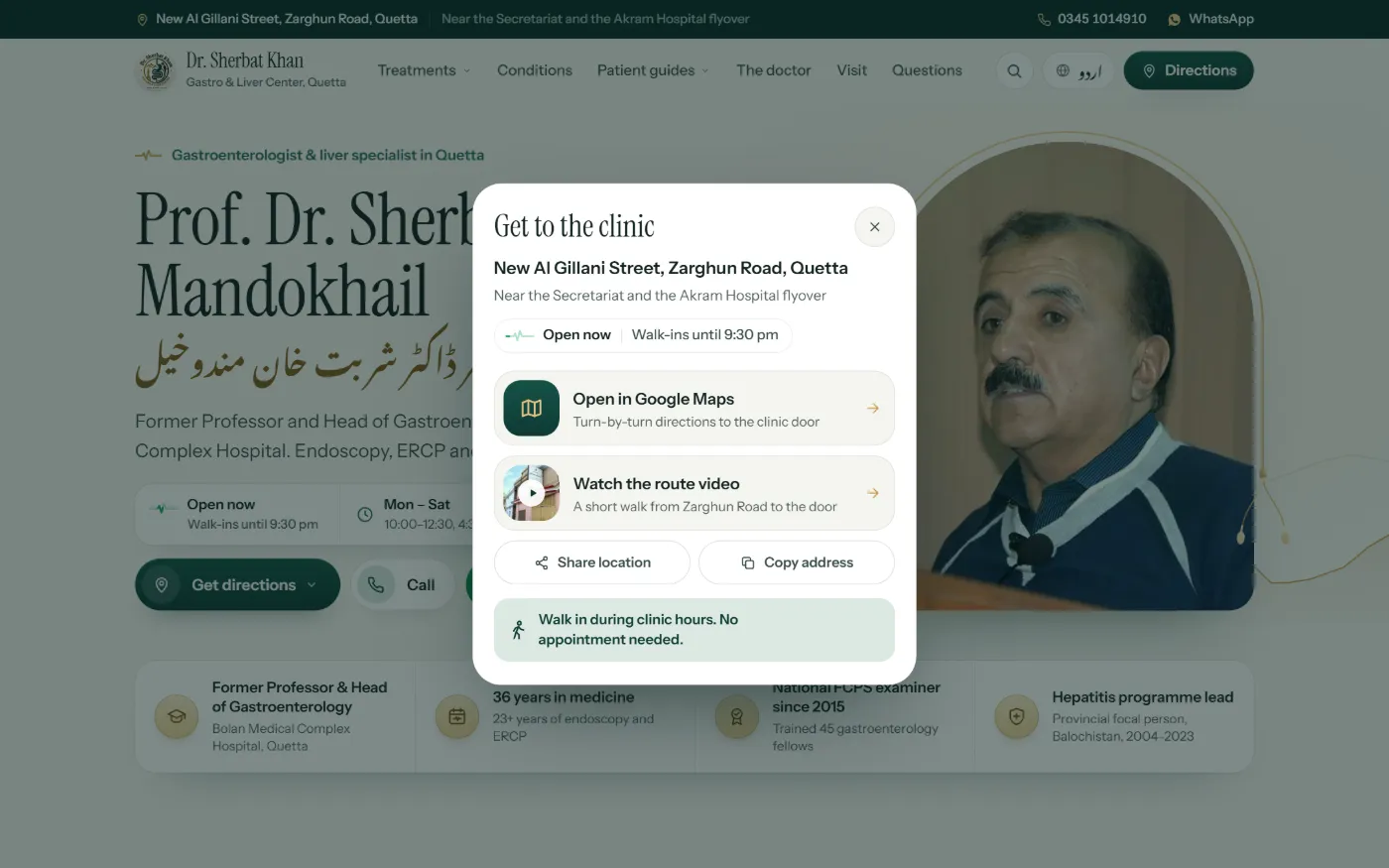Click the Watch the route video arrow

[x=872, y=493]
